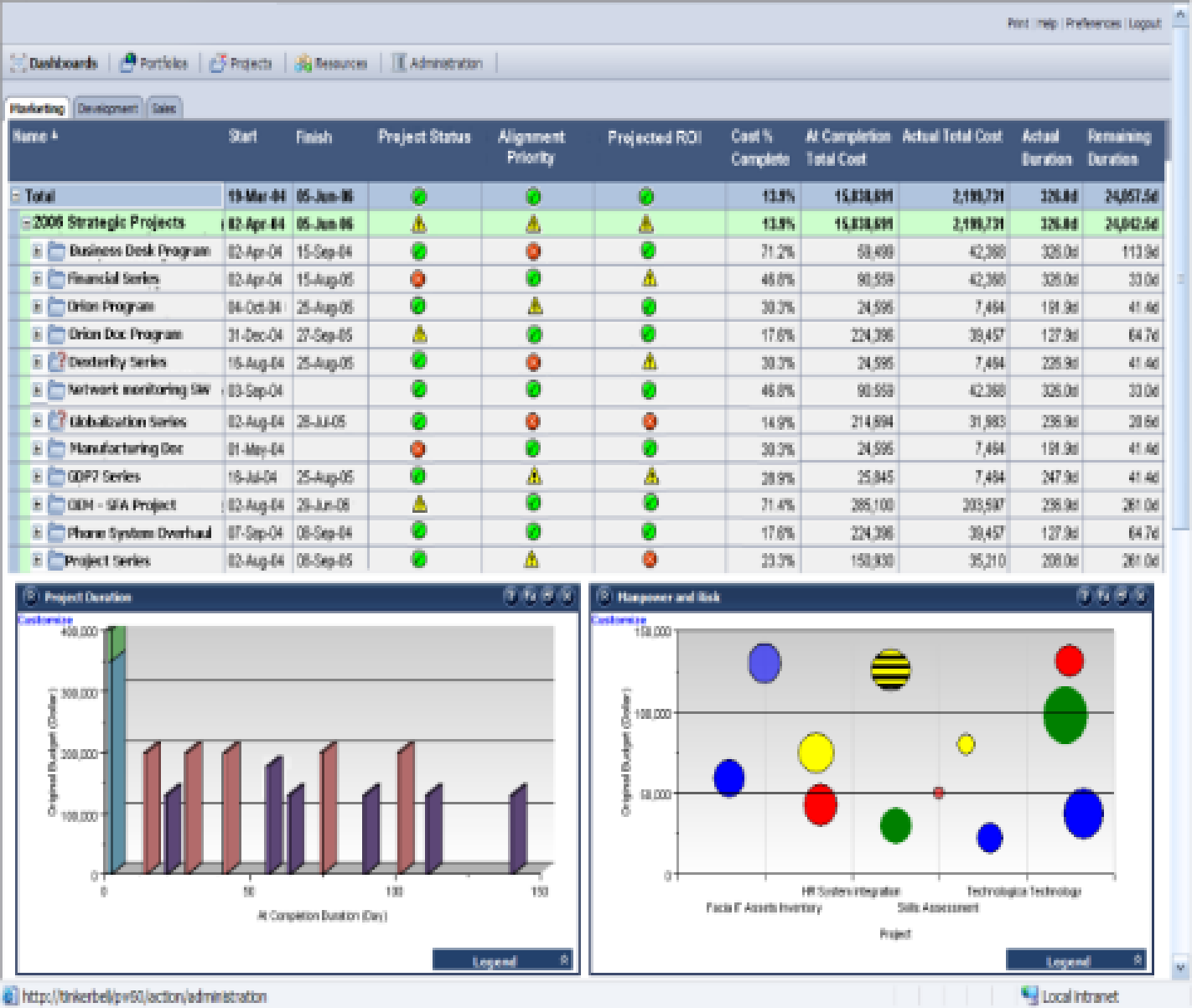Screen dimensions: 1192x1008
Task: Click the Administration navigation icon
Action: (x=399, y=63)
